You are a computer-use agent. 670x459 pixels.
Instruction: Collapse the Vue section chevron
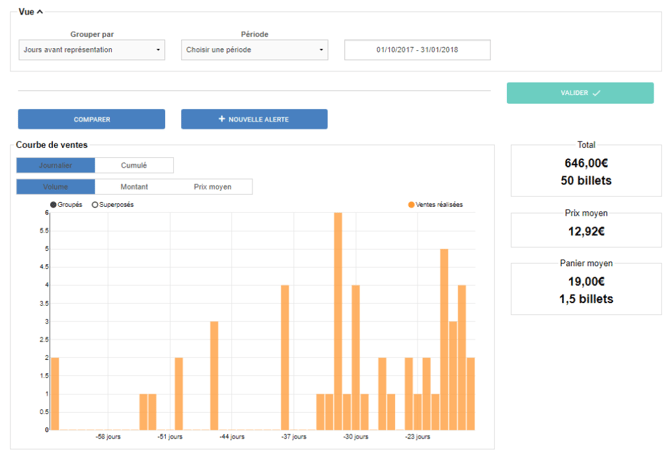point(39,11)
